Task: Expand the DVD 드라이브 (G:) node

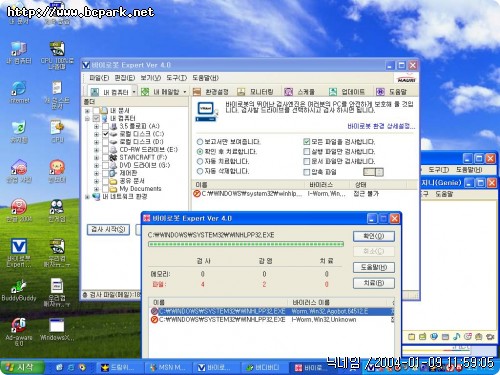Action: tap(96, 165)
